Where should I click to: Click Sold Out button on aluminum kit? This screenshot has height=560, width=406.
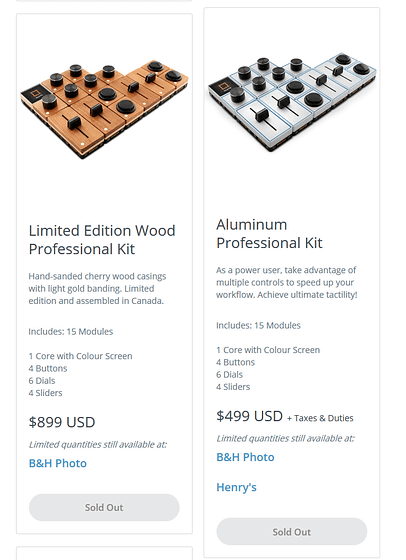click(x=292, y=532)
